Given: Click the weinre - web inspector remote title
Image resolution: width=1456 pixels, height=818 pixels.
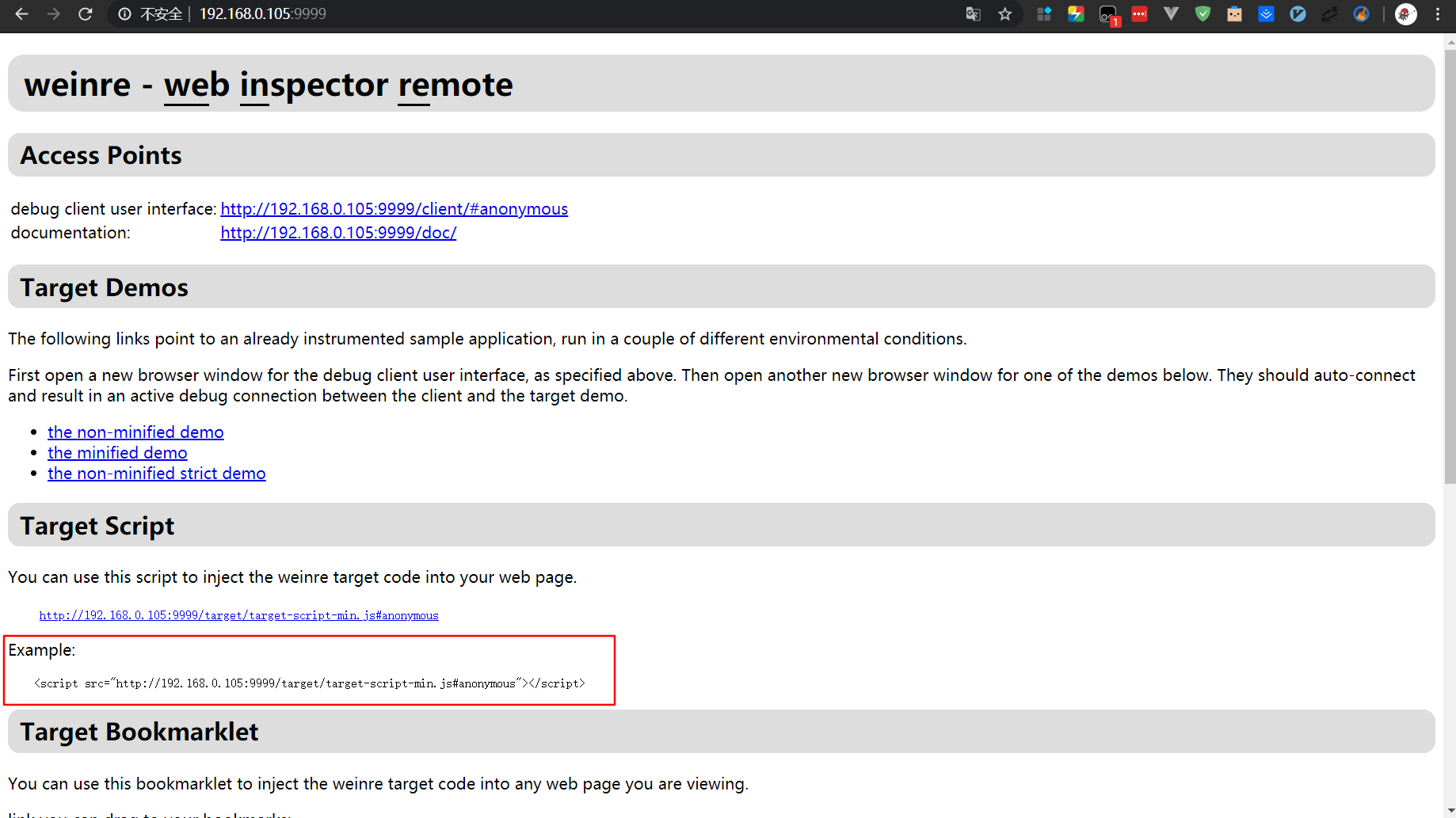Looking at the screenshot, I should (269, 85).
